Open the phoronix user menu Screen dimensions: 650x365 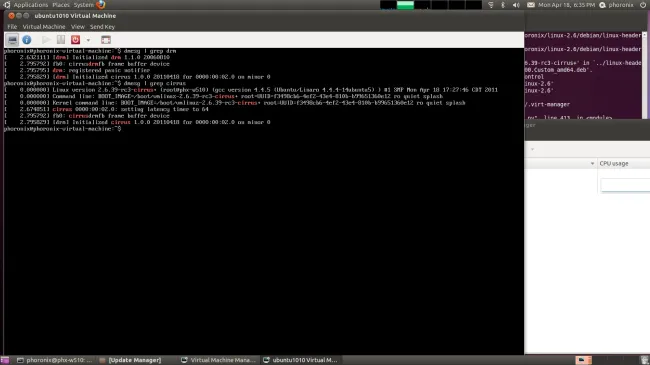tap(616, 5)
